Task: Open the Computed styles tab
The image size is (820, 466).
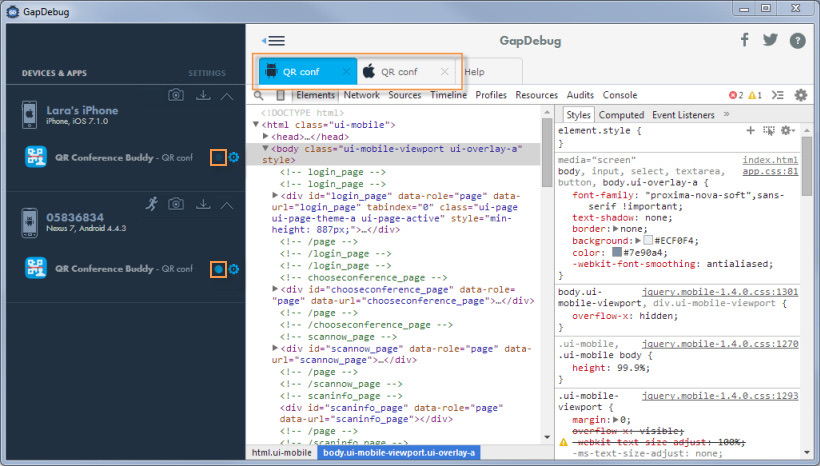Action: (x=621, y=115)
